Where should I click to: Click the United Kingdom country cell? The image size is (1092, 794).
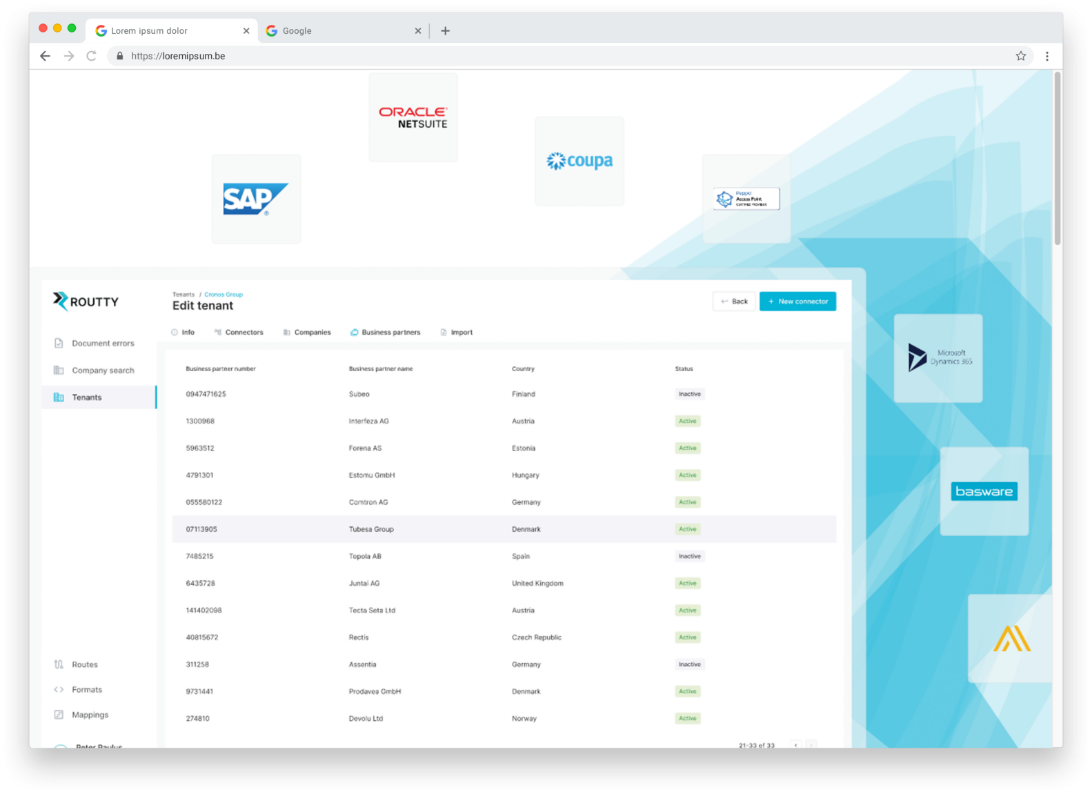[x=538, y=584]
